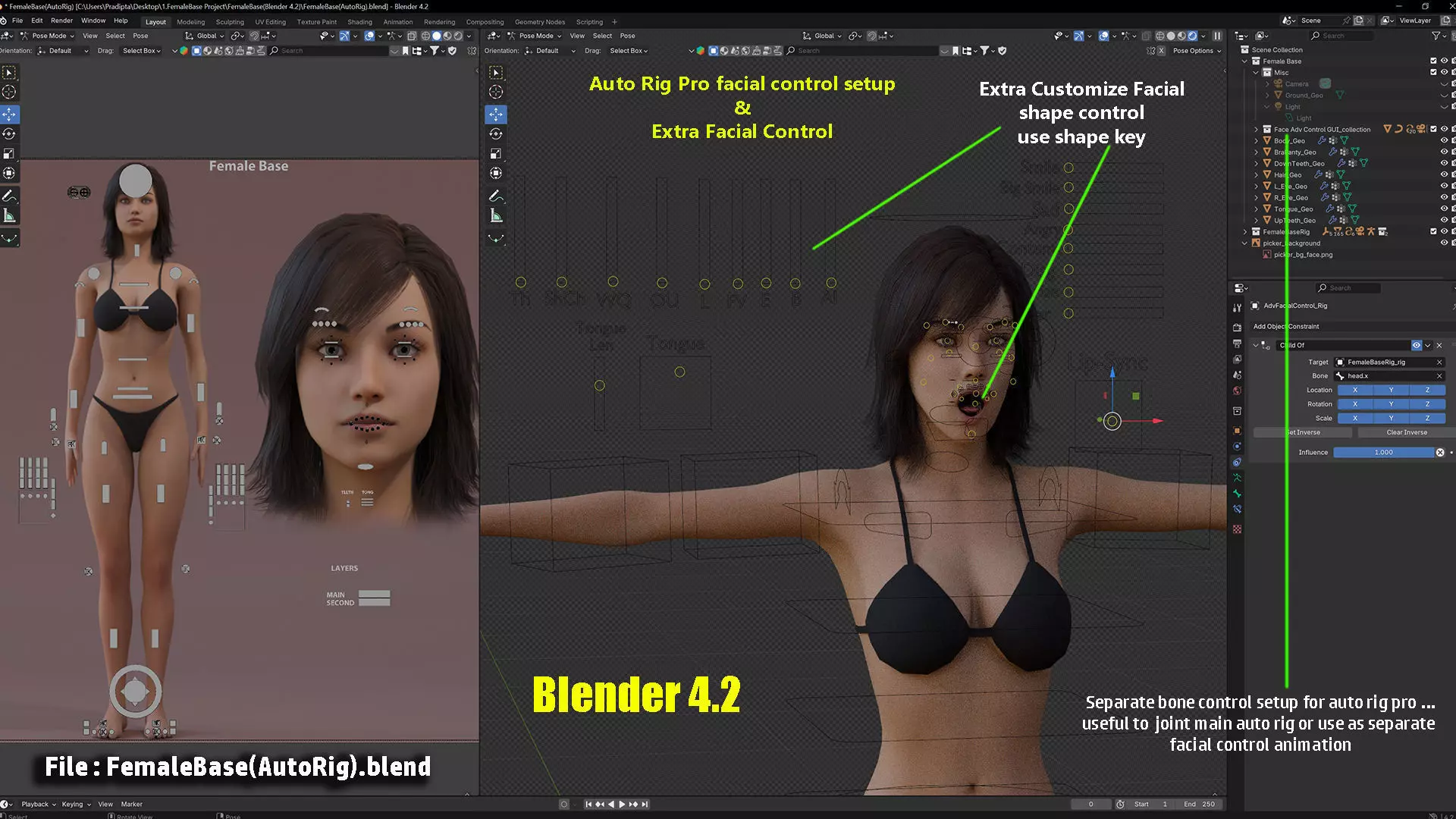
Task: Open the Object properties tab
Action: point(1237,431)
